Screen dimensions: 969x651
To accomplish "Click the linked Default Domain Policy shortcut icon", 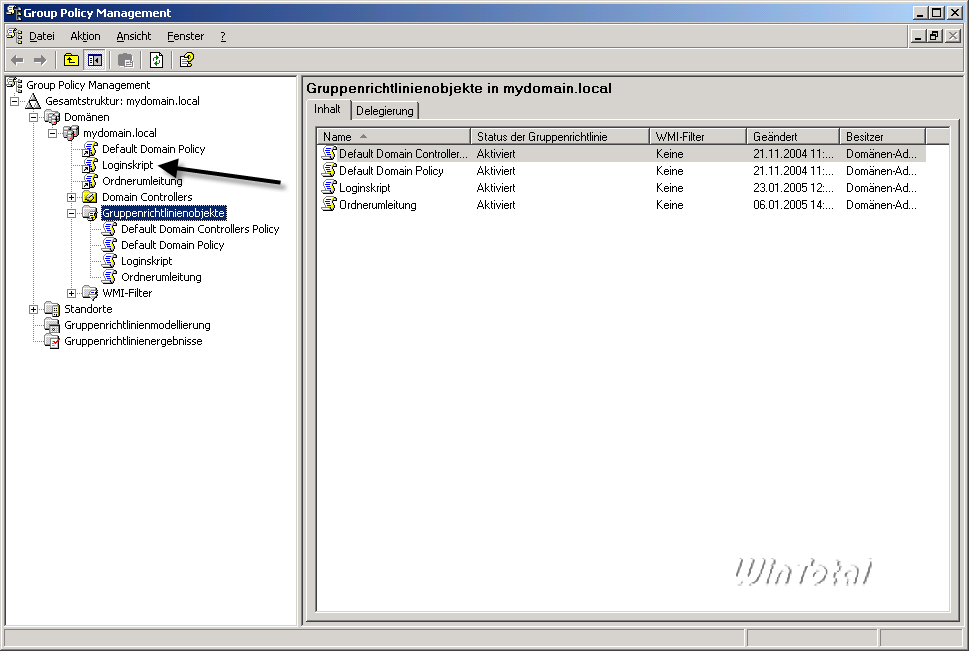I will pos(90,149).
